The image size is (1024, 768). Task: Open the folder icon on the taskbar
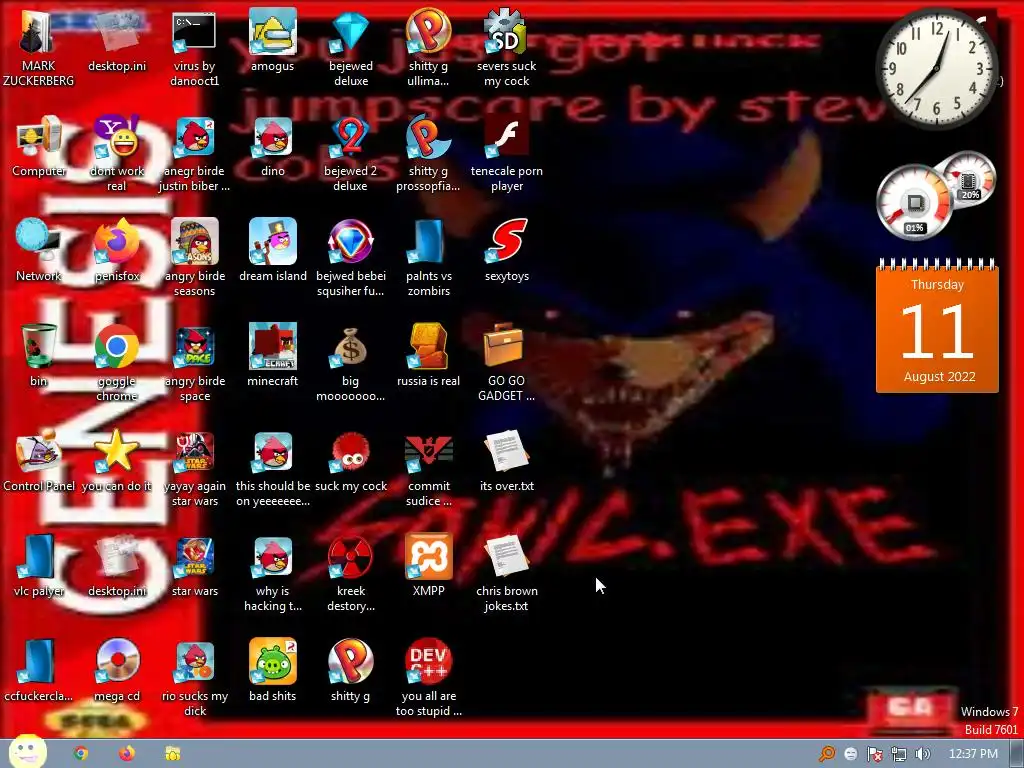pyautogui.click(x=172, y=754)
